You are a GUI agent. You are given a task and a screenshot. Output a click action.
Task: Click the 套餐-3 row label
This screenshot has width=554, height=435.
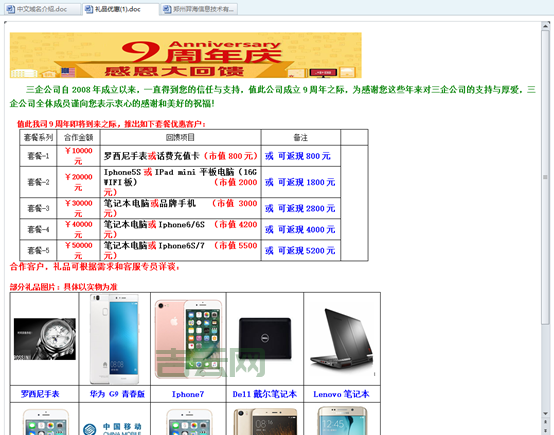(38, 208)
